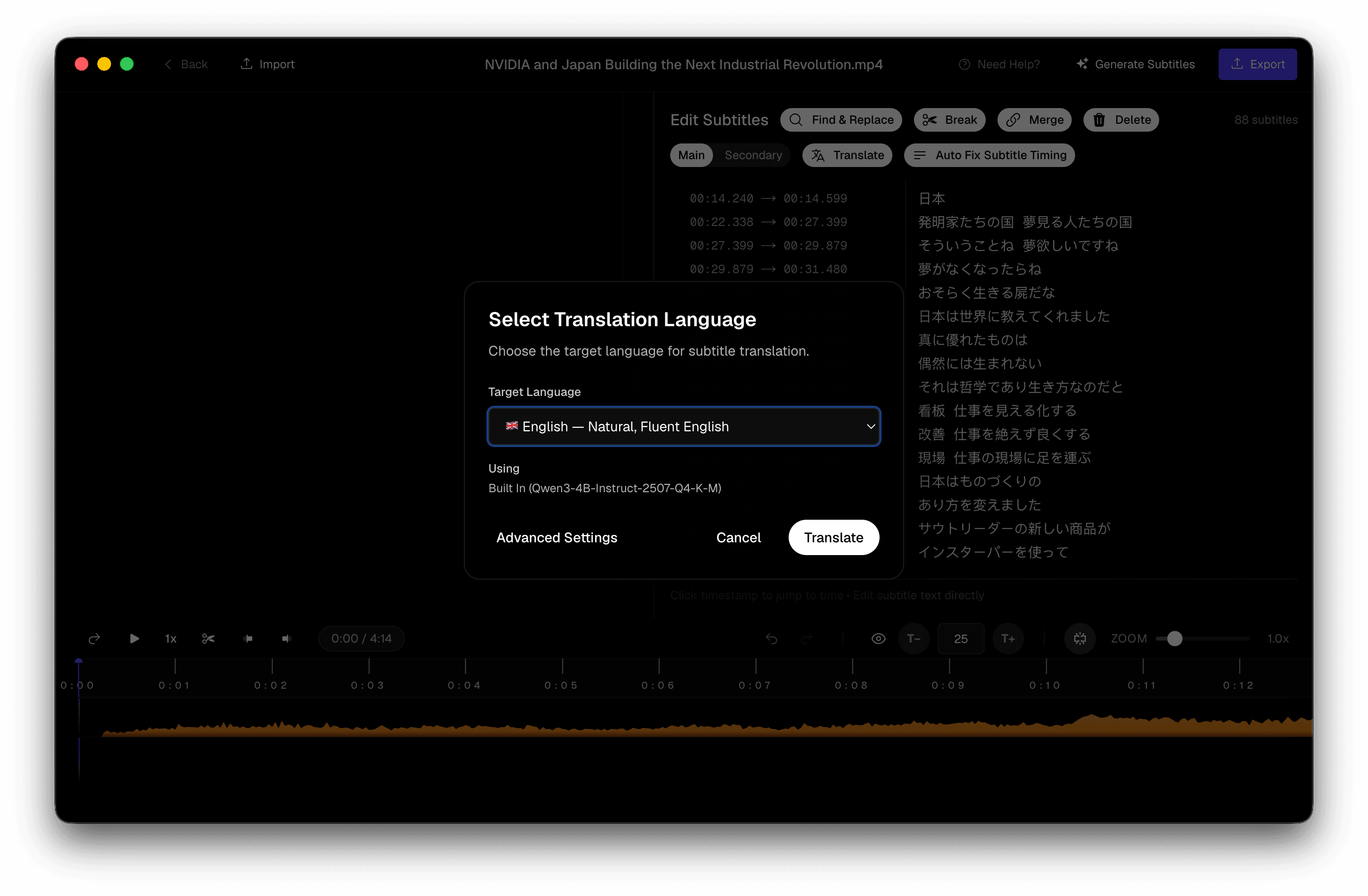The height and width of the screenshot is (896, 1368).
Task: Mute audio with the speaker icon
Action: 286,639
